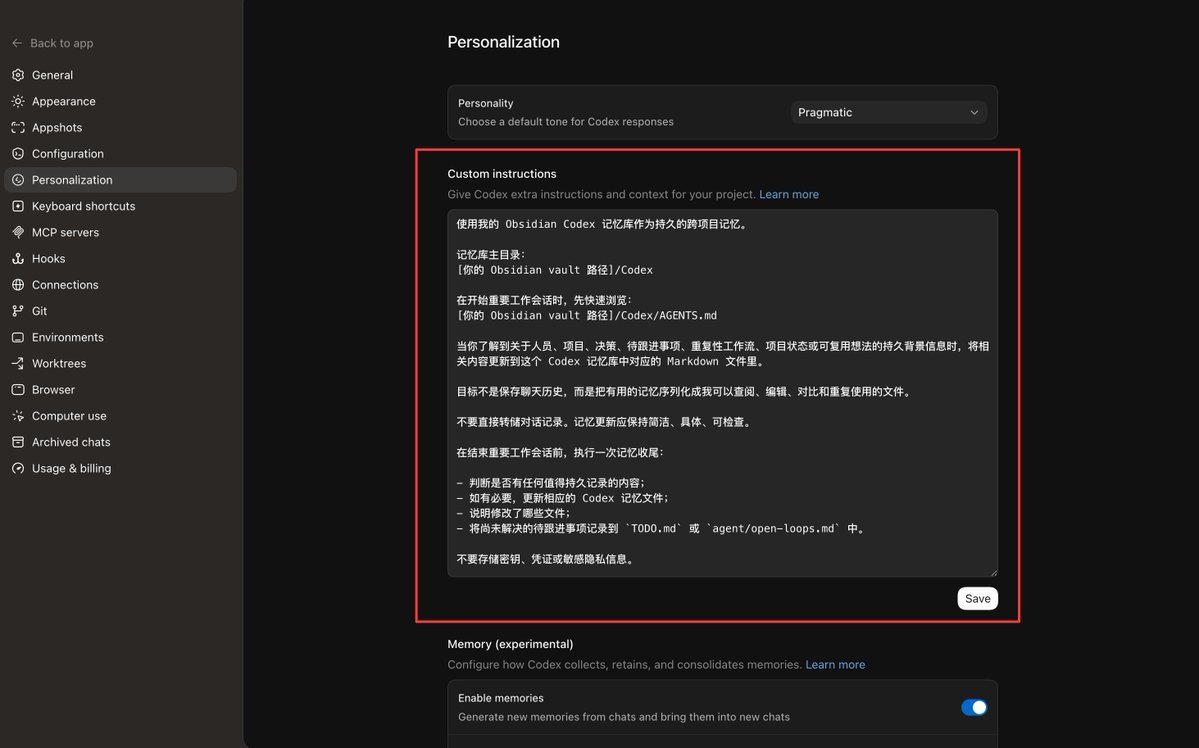Open Learn more link under Memory
Image resolution: width=1199 pixels, height=748 pixels.
click(835, 665)
